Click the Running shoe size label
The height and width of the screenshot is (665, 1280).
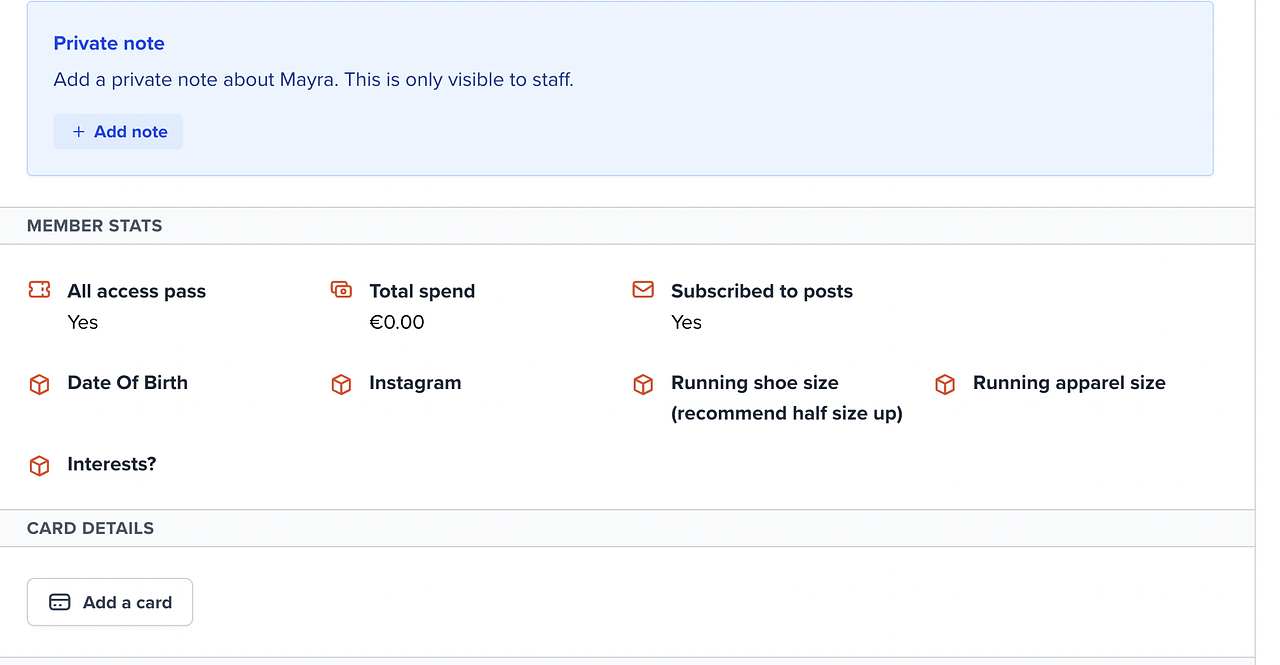tap(754, 383)
